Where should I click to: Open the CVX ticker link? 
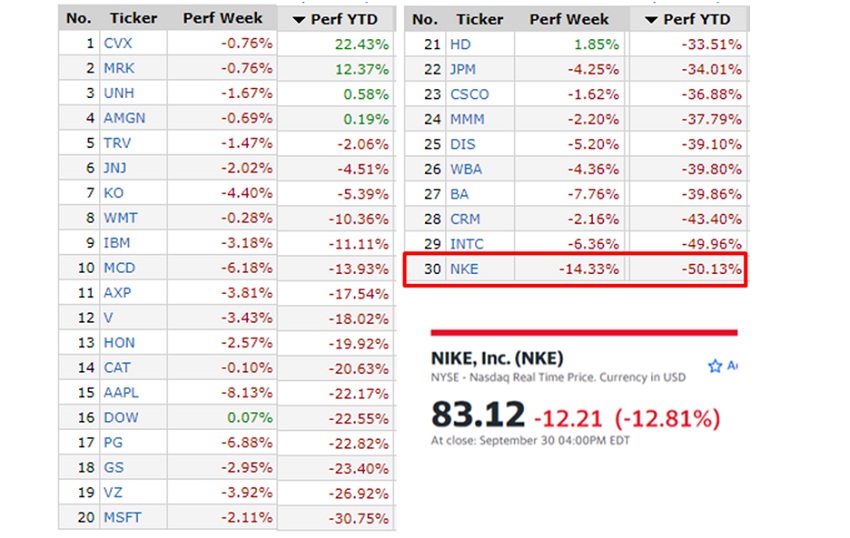(118, 43)
